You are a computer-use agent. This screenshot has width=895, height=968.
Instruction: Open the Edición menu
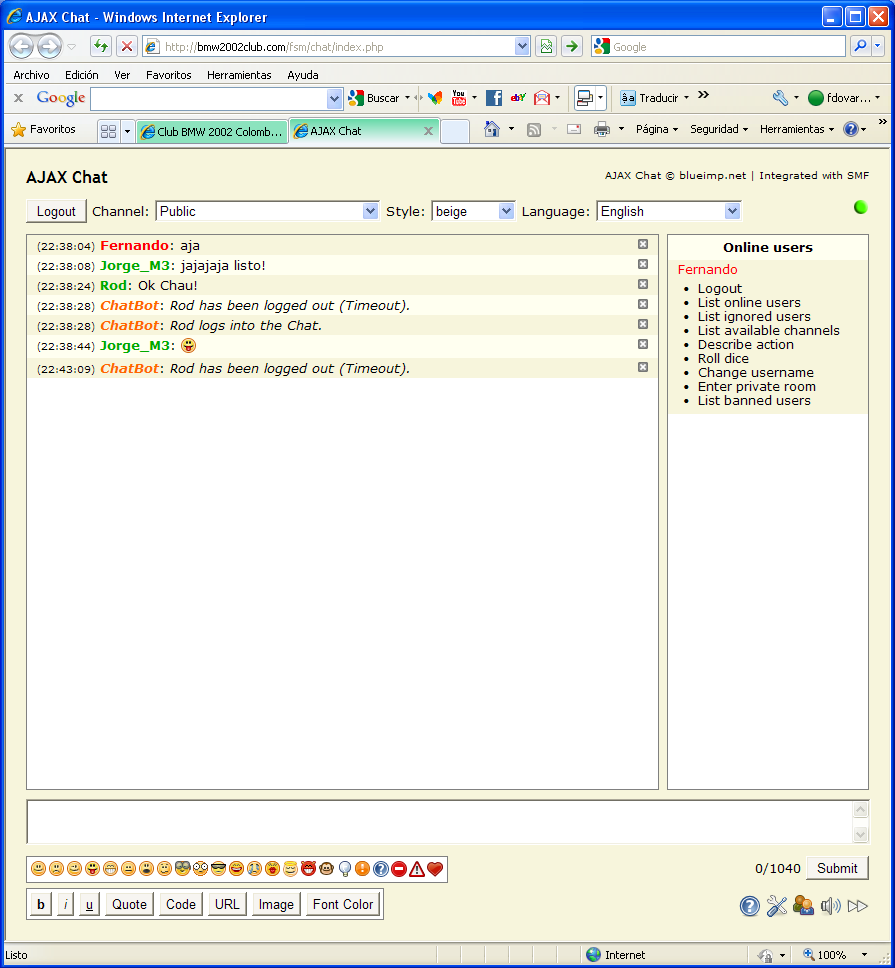coord(81,75)
